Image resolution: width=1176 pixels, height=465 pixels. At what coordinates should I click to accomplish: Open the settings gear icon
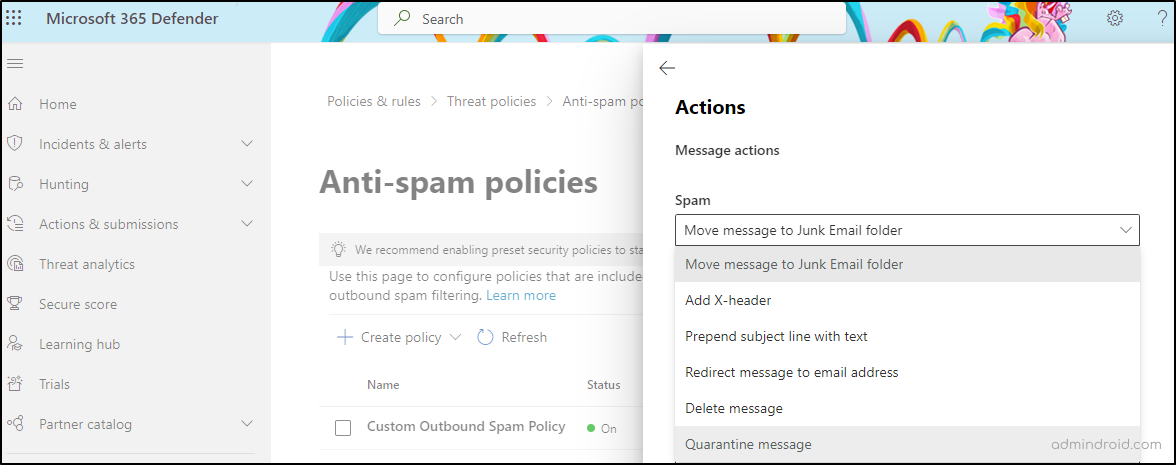[x=1115, y=18]
